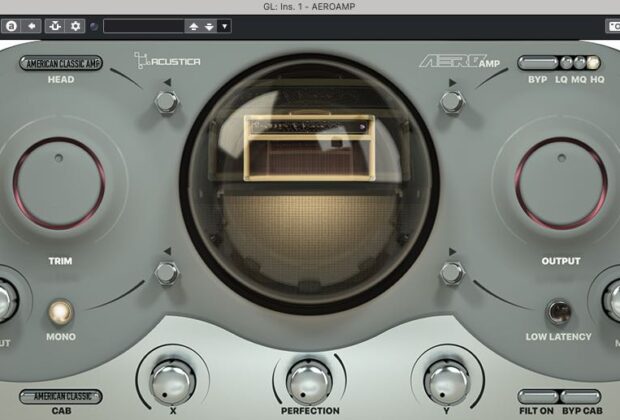Click the CAB label text
620x420 pixels.
pos(61,411)
